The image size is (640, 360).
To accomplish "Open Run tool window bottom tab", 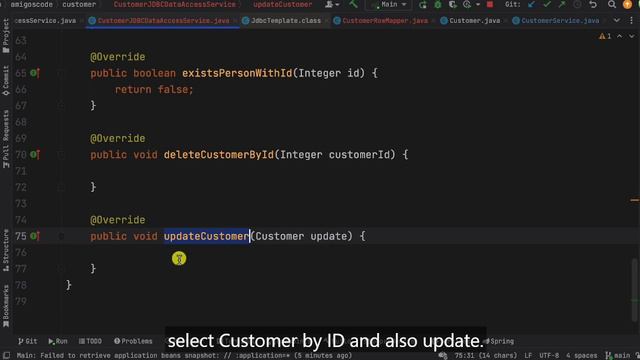I will 58,341.
